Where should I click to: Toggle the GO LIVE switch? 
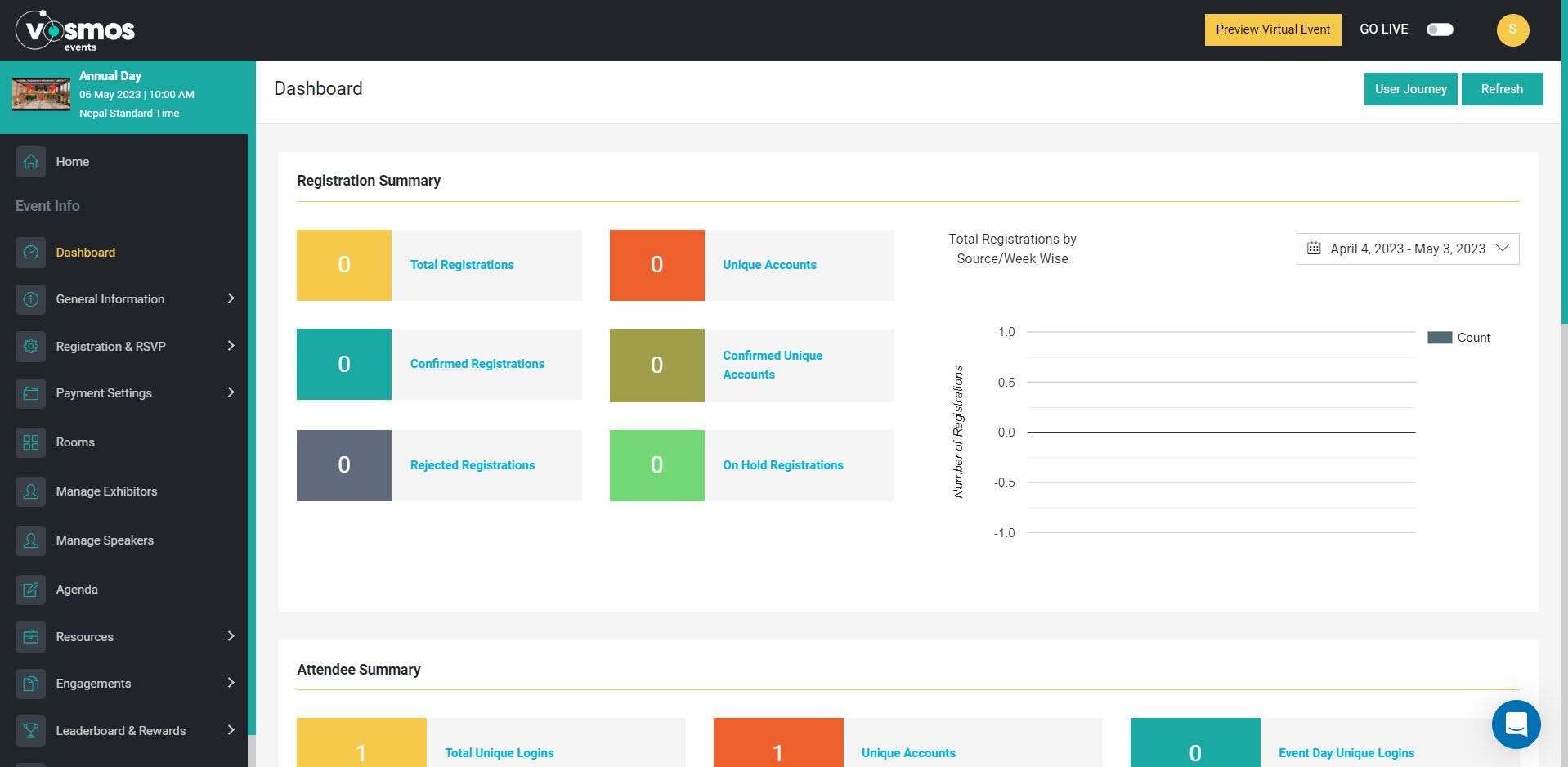(x=1440, y=29)
